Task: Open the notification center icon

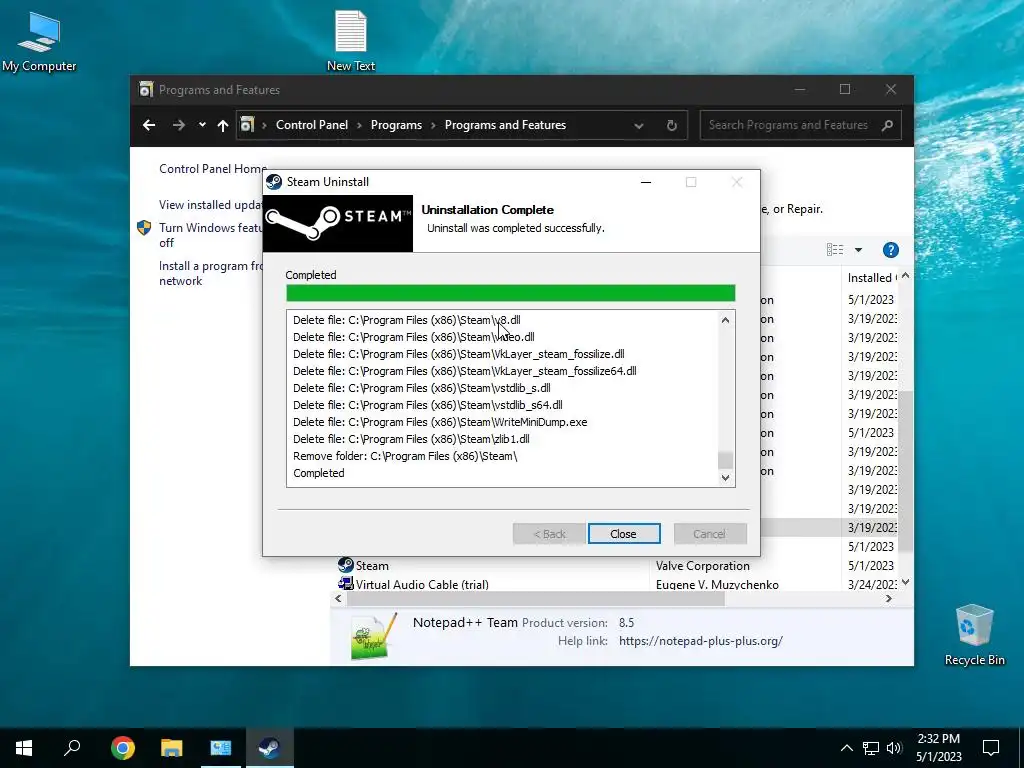Action: coord(991,748)
